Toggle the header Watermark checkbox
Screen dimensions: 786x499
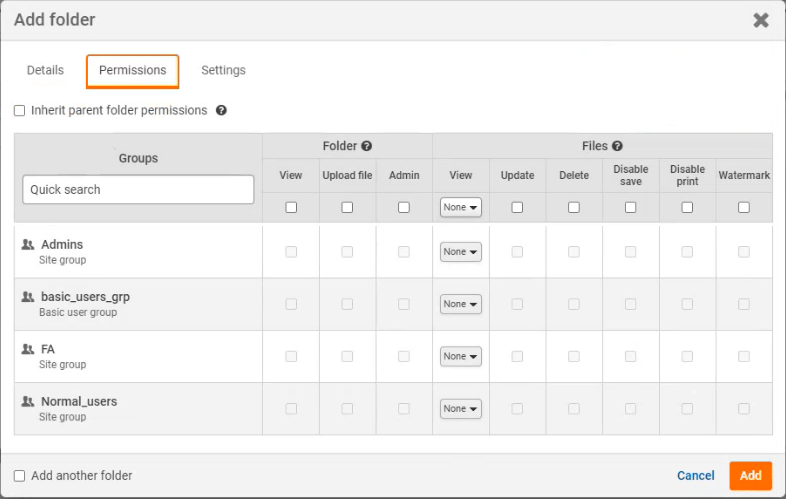(x=744, y=208)
